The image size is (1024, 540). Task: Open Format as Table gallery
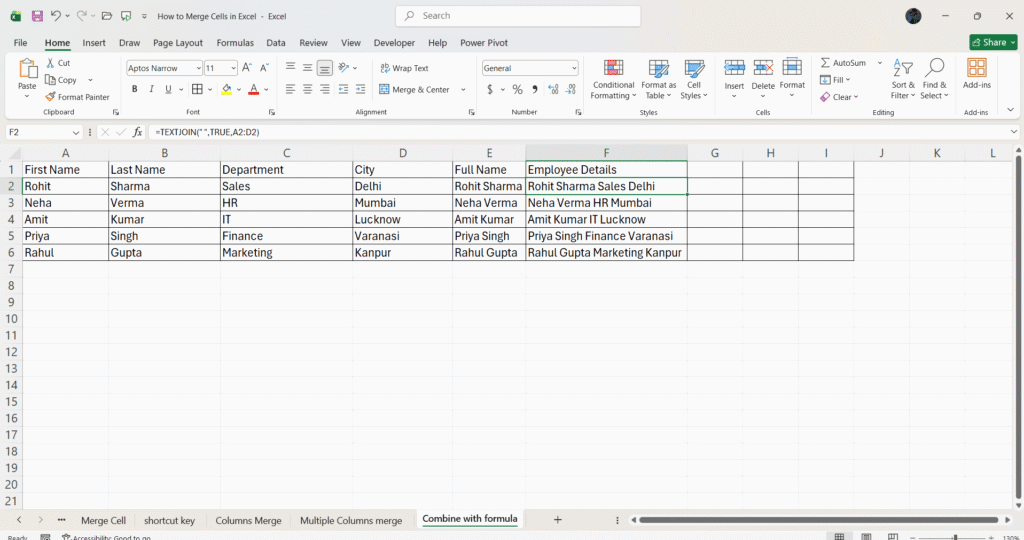[659, 80]
